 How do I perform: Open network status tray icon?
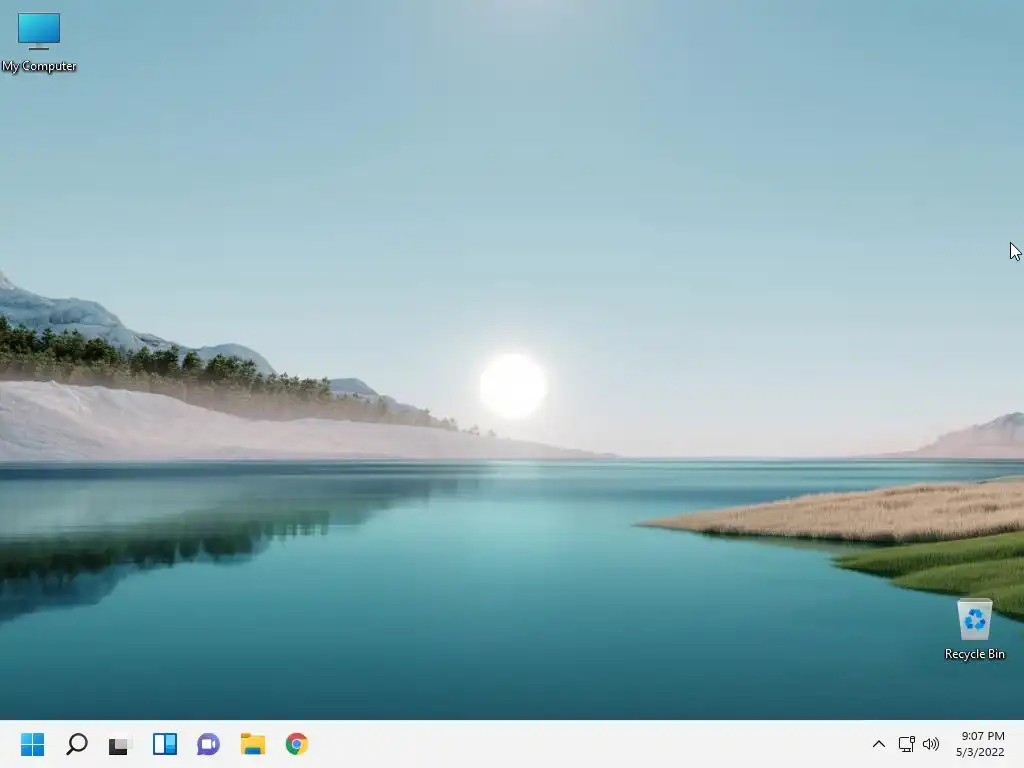point(906,744)
